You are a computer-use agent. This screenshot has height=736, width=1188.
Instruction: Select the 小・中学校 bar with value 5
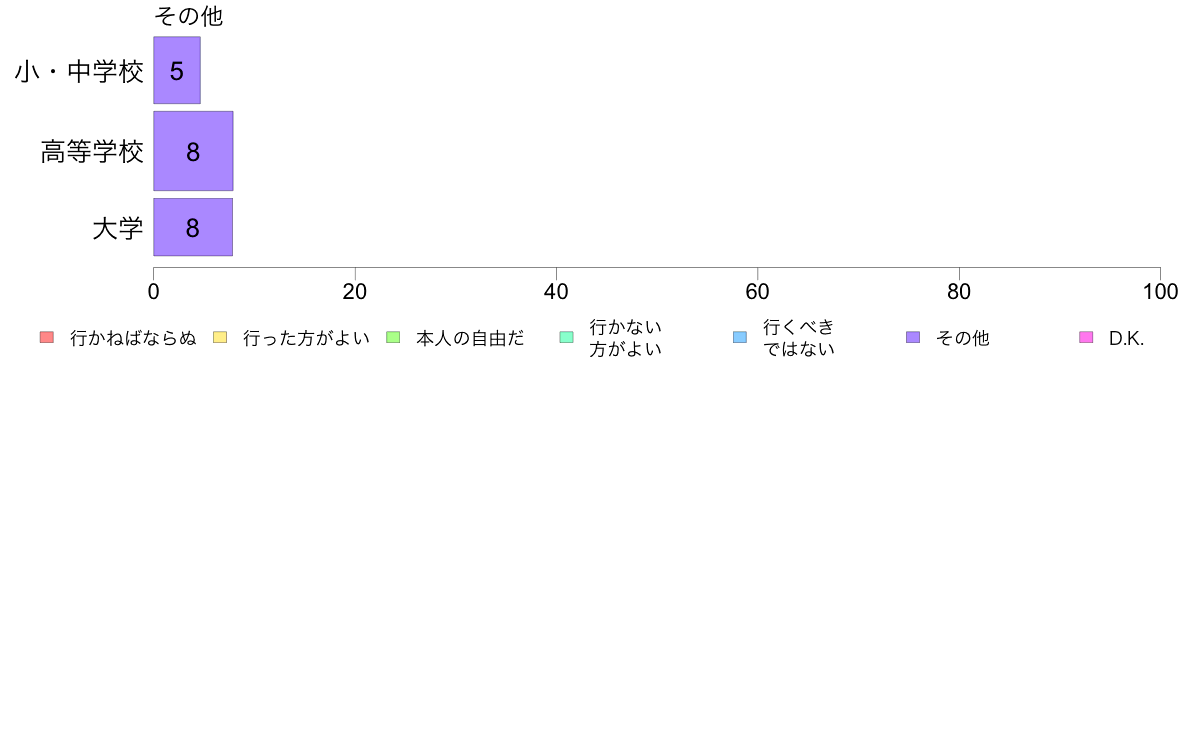[177, 70]
